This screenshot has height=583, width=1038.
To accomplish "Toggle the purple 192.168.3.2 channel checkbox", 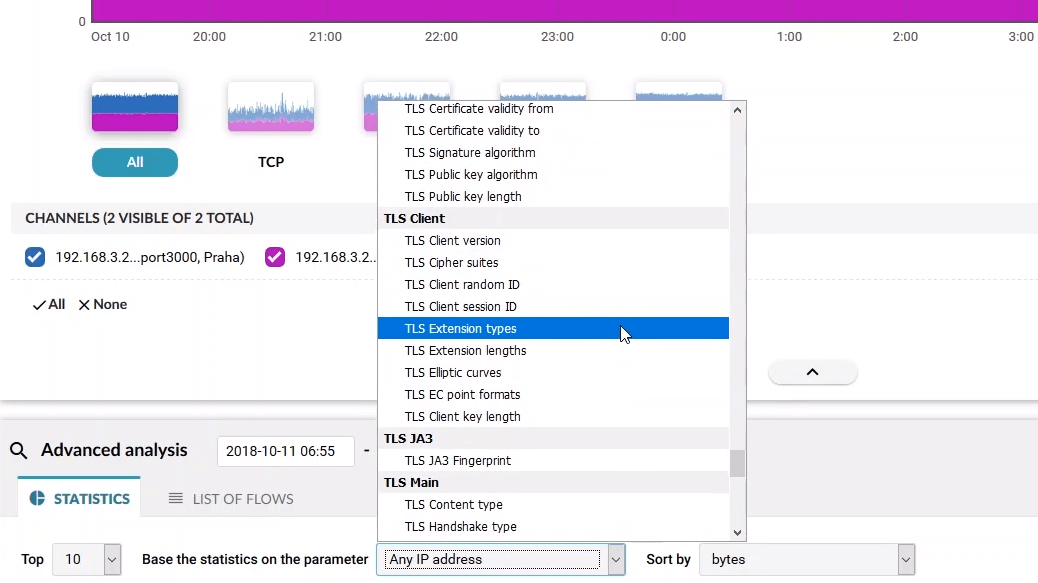I will point(275,258).
